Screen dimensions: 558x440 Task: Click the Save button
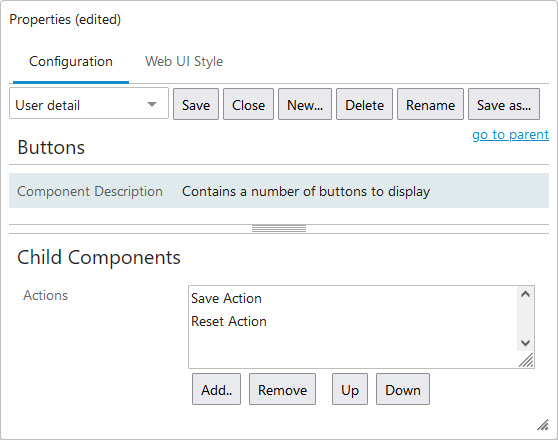(x=196, y=104)
